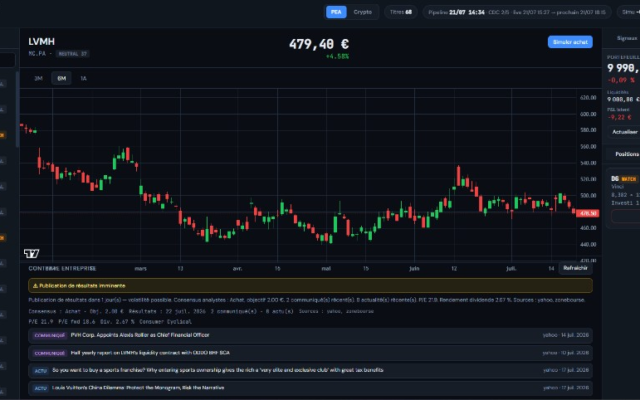This screenshot has height=400, width=640.
Task: Click the DG Vinci position card
Action: (624, 198)
